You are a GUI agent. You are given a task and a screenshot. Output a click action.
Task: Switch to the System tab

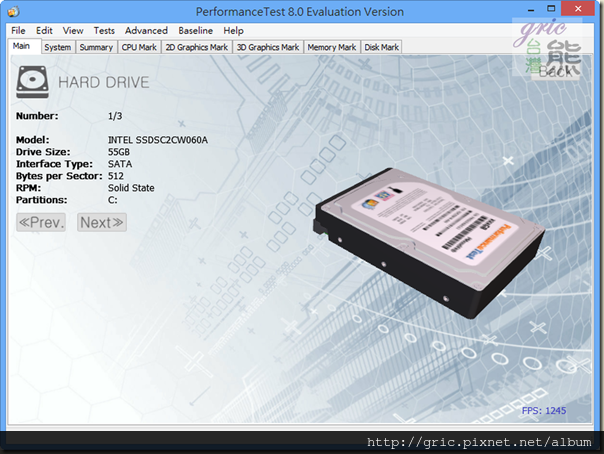58,47
